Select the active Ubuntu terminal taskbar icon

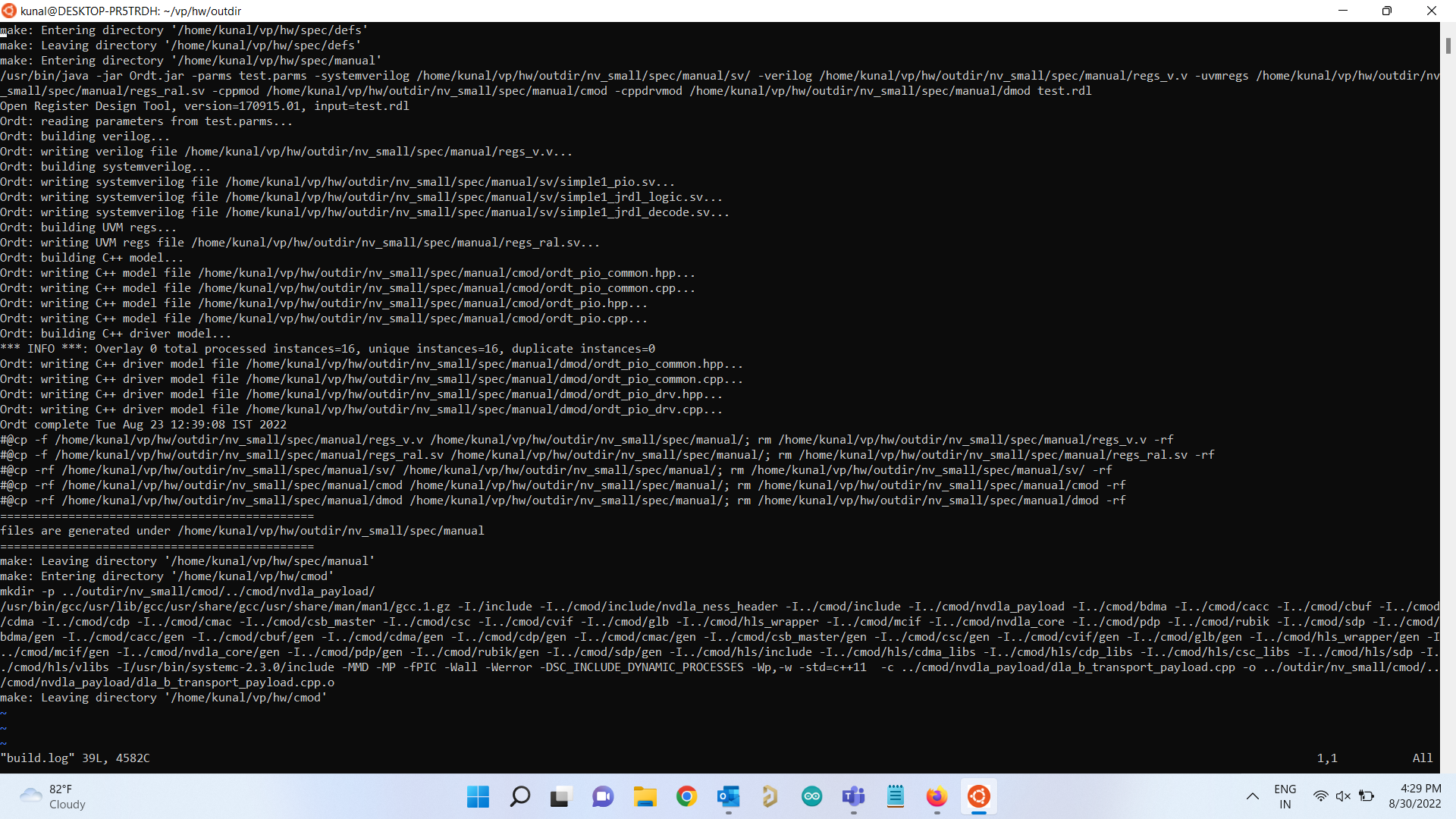pyautogui.click(x=979, y=796)
